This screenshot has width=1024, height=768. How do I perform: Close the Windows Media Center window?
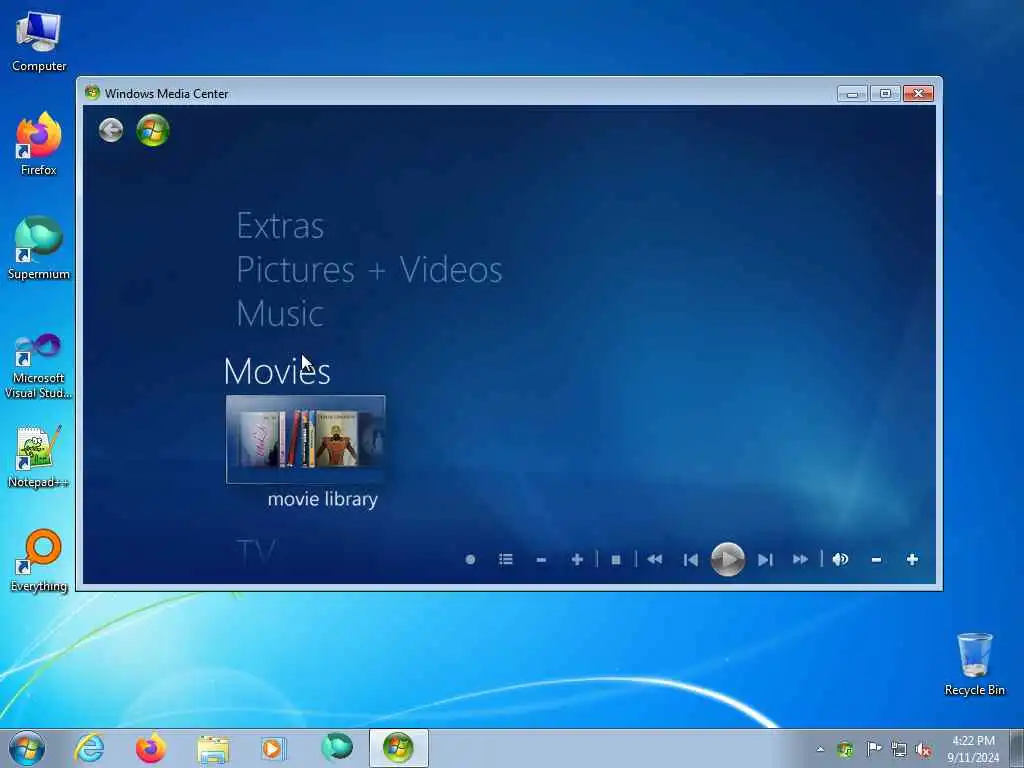918,93
